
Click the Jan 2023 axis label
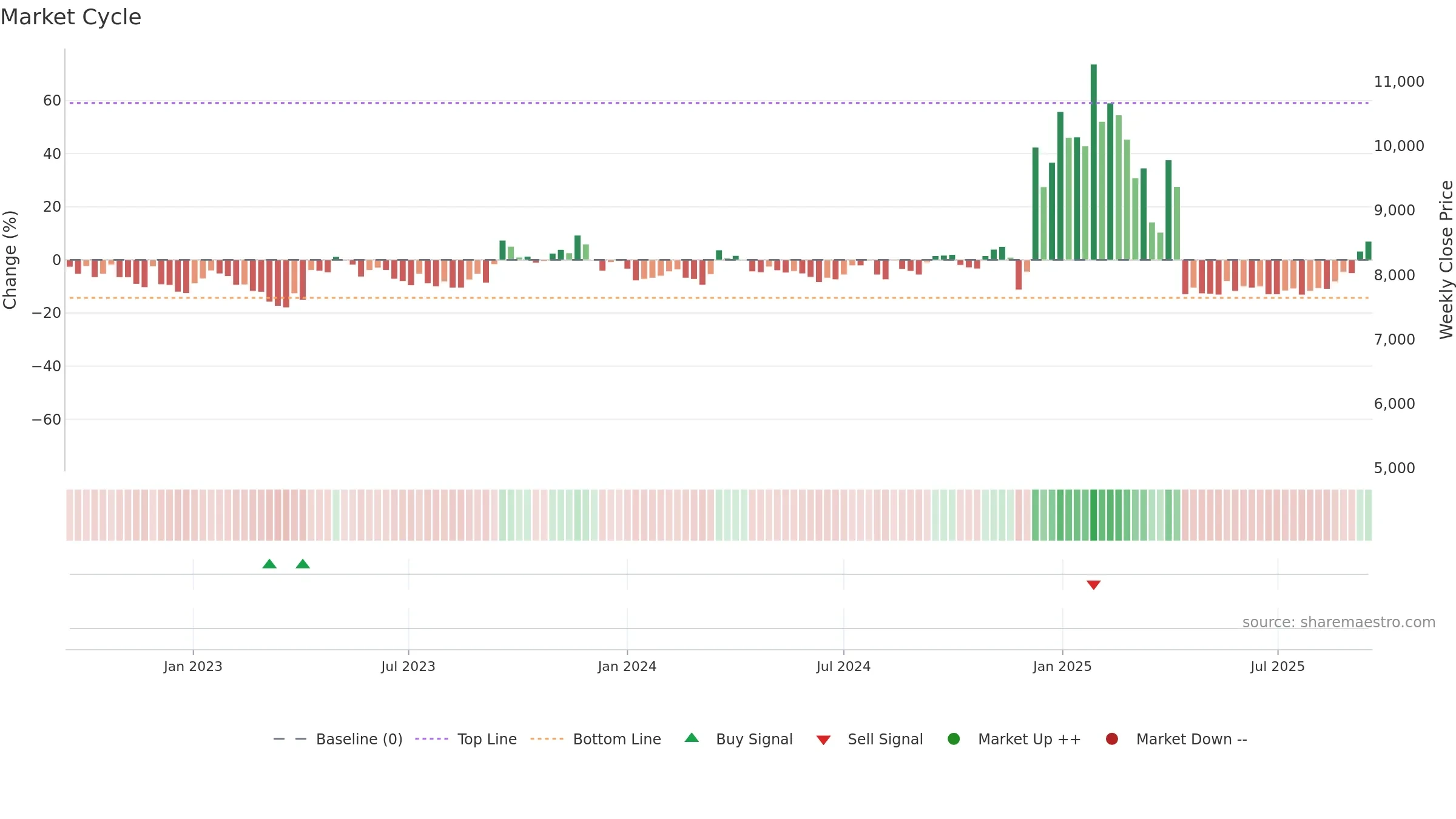click(x=193, y=667)
